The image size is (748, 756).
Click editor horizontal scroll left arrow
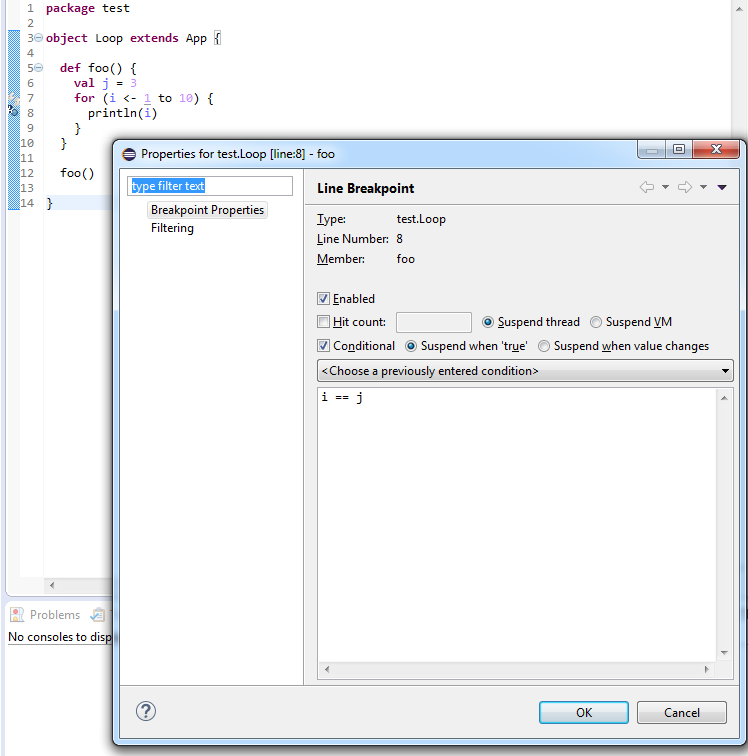(52, 585)
